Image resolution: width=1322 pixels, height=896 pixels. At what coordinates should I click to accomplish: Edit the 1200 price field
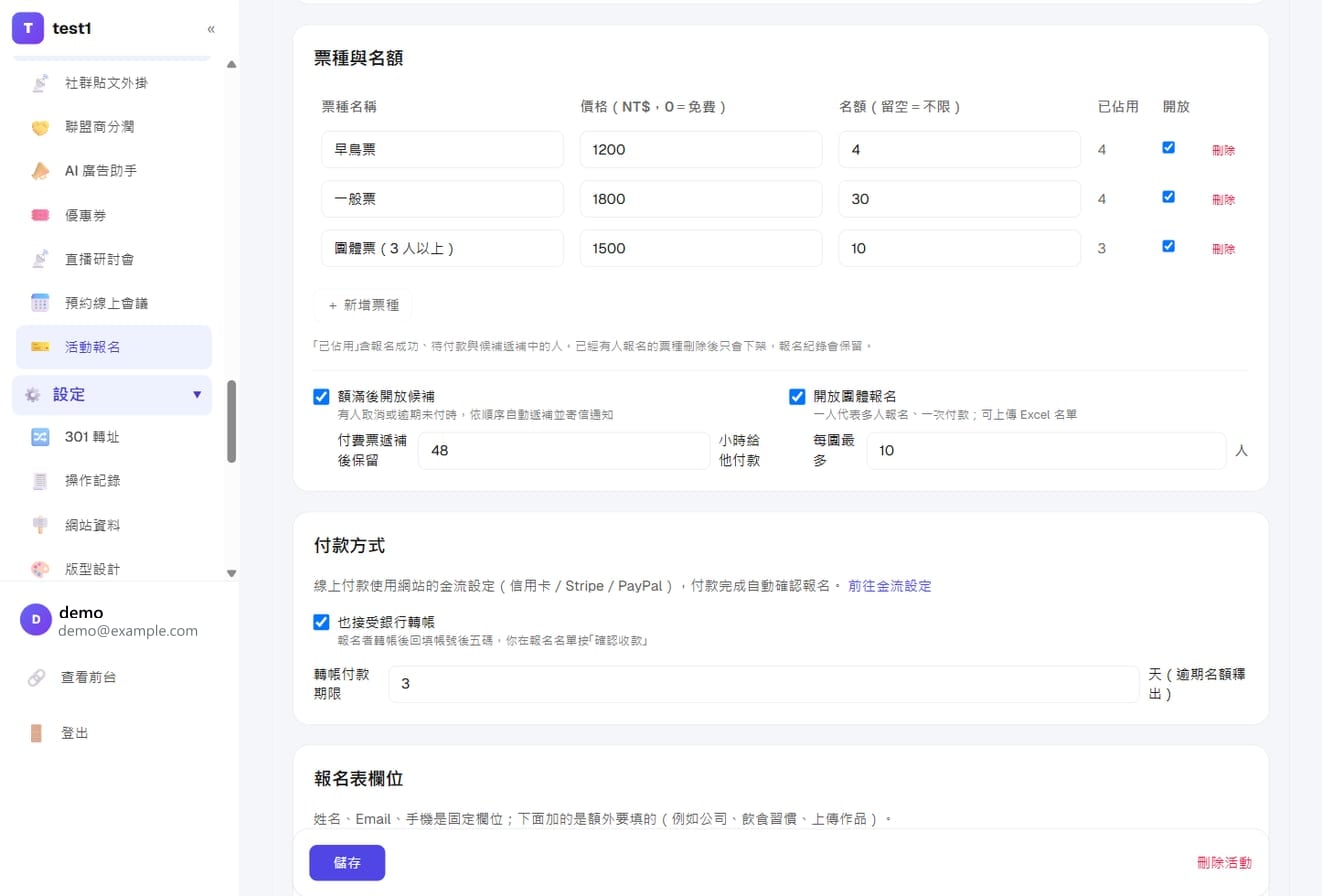[x=701, y=150]
